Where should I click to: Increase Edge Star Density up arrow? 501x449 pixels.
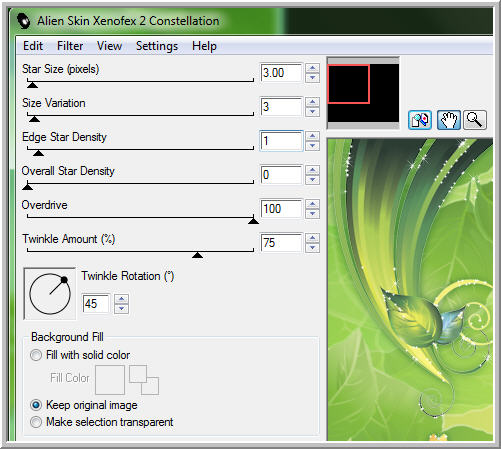[x=312, y=136]
